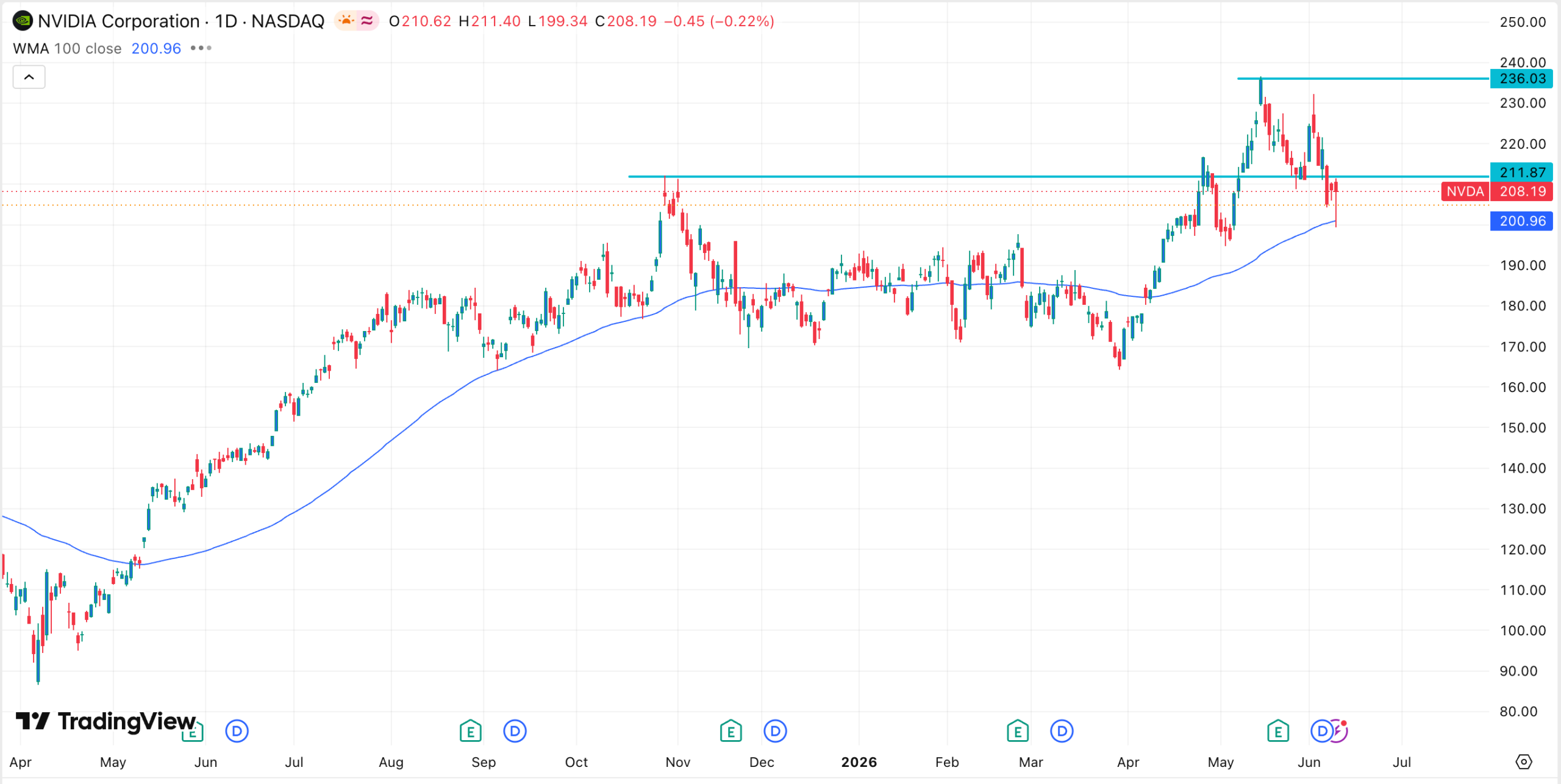
Task: Click the 120.00 price axis label
Action: [1523, 549]
